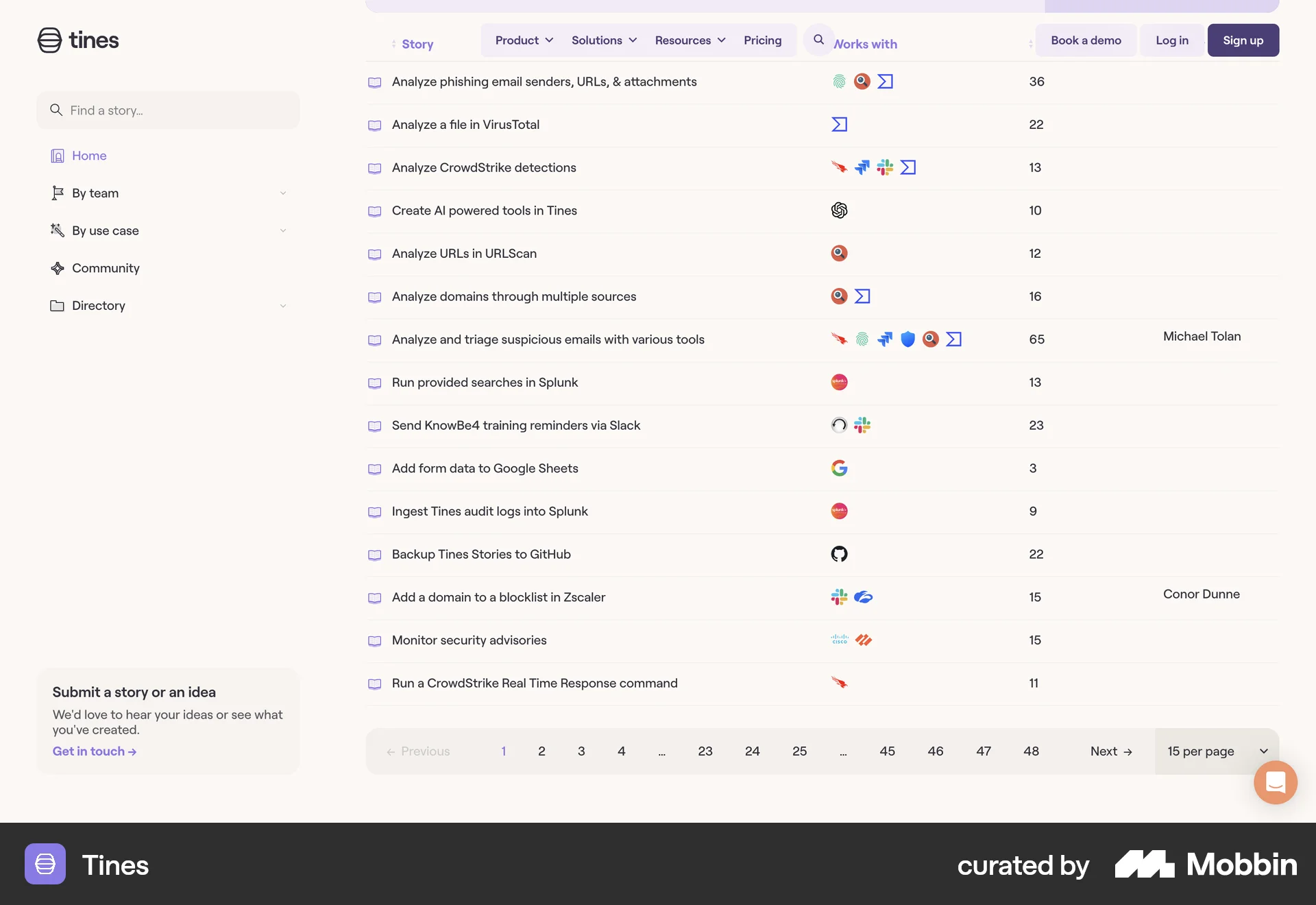Click the Zscaler icon on Add a domain to blocklist row
The height and width of the screenshot is (905, 1316).
(x=863, y=597)
